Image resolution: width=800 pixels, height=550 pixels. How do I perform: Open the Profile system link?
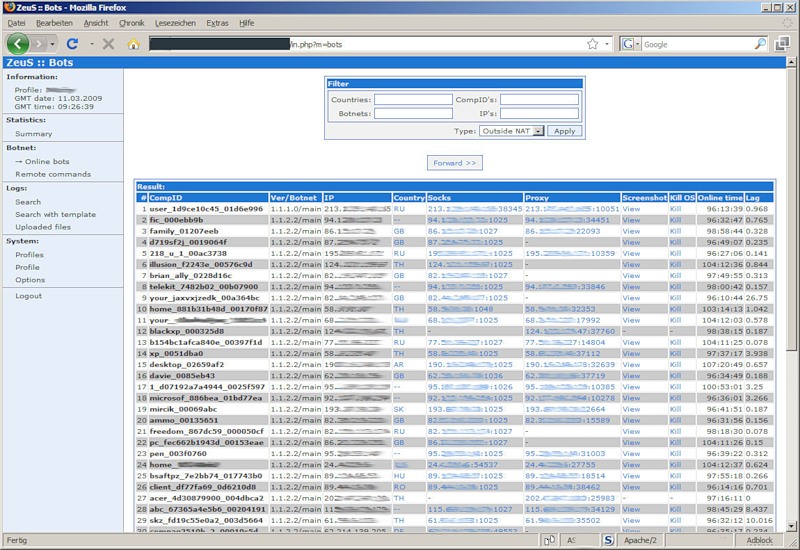[x=27, y=267]
